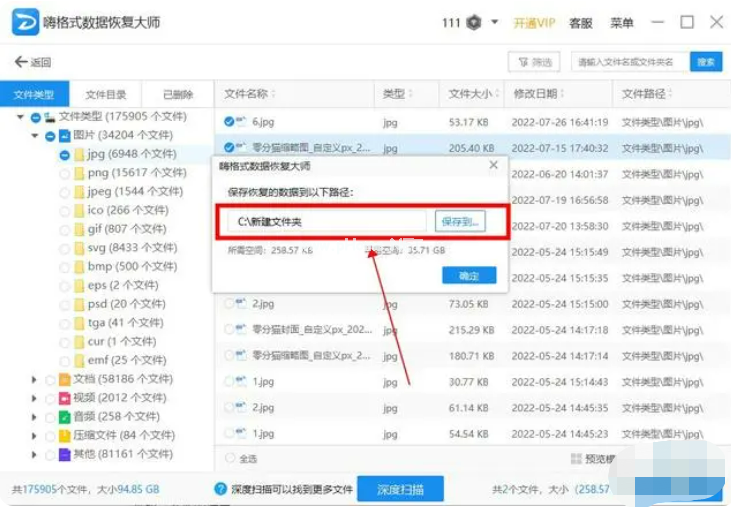Uncheck the 205.40 KB file row checkbox
This screenshot has height=507, width=731.
[x=229, y=148]
